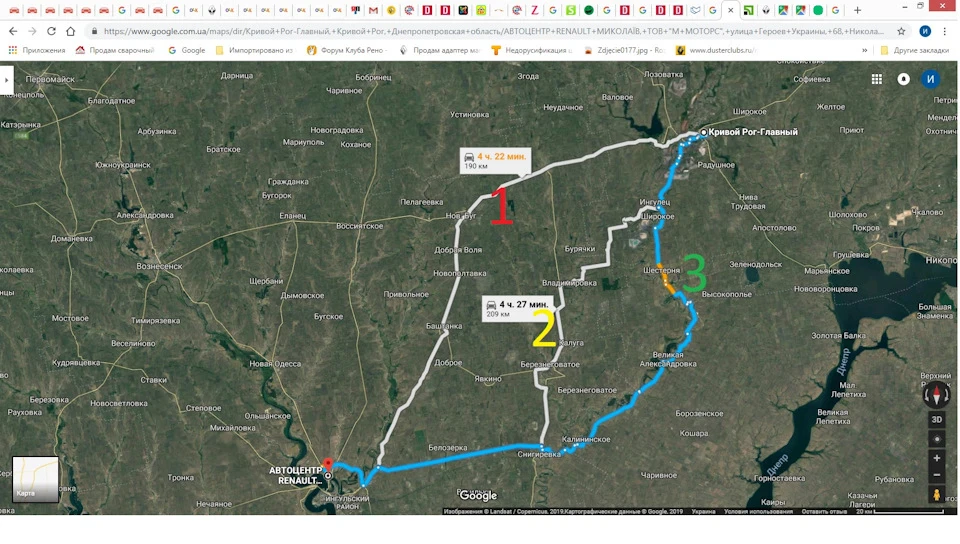
Task: Open www.dusterclubs.ru bookmark
Action: (x=716, y=50)
